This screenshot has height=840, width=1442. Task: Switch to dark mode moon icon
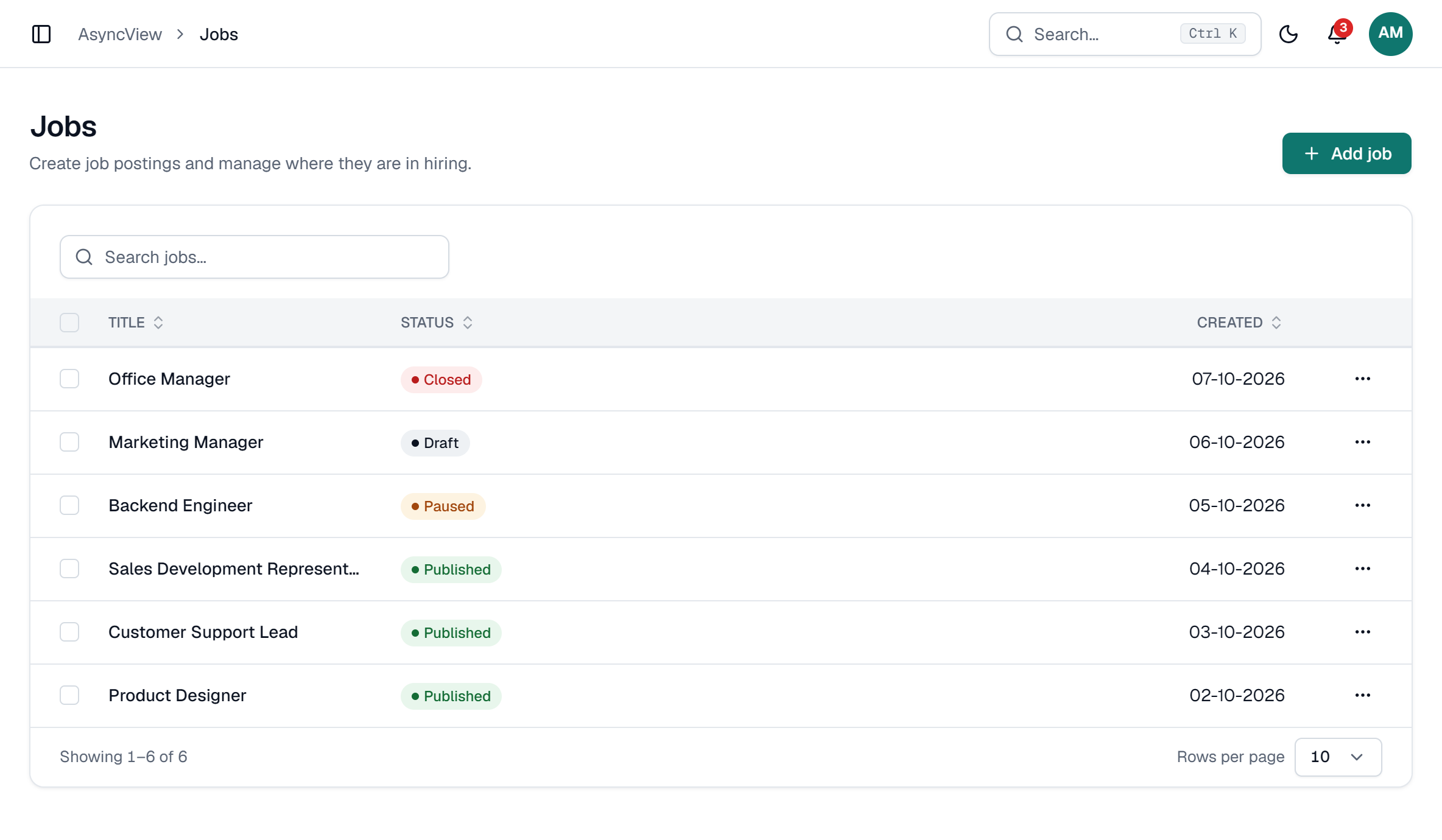pos(1289,34)
